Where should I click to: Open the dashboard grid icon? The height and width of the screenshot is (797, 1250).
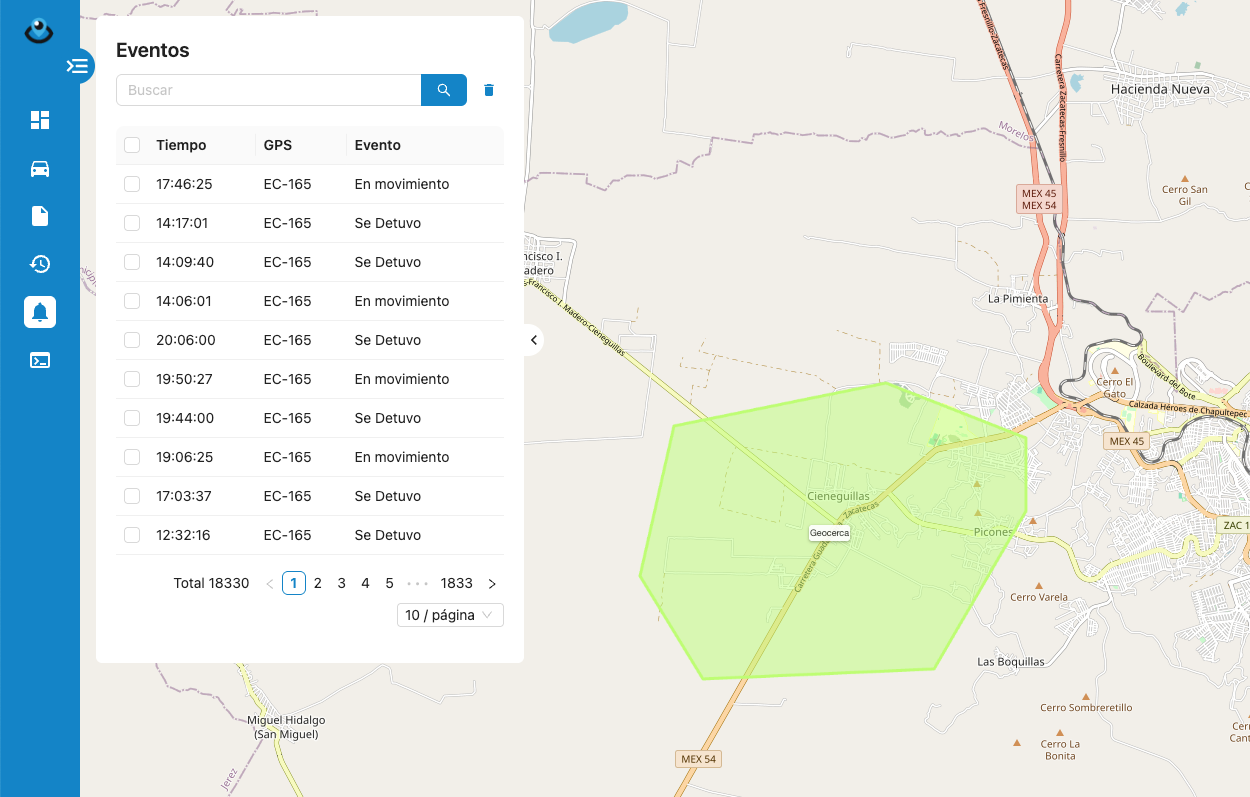tap(40, 120)
